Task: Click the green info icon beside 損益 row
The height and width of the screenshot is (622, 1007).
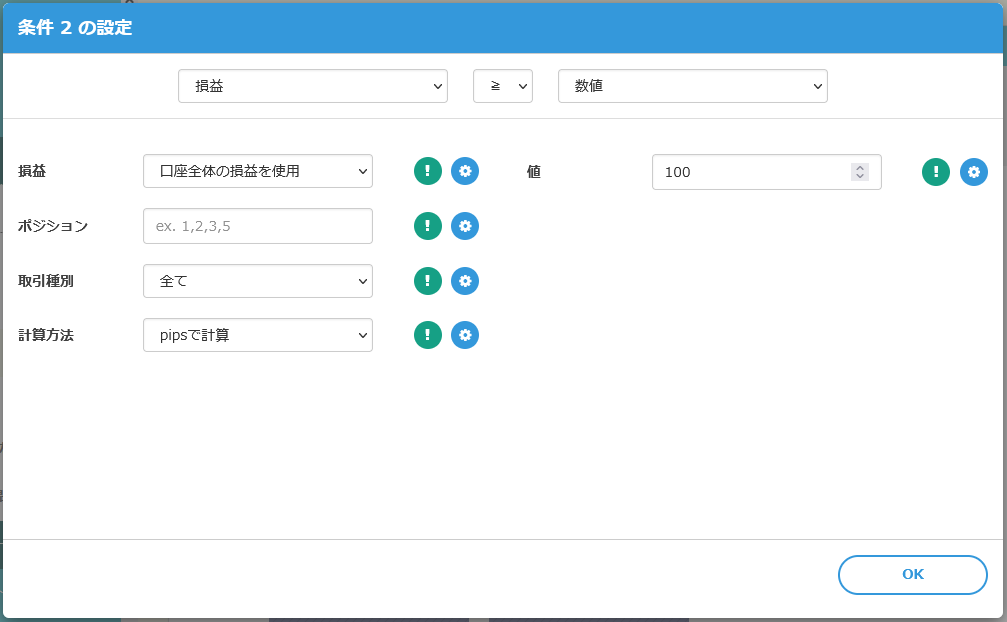Action: (428, 172)
